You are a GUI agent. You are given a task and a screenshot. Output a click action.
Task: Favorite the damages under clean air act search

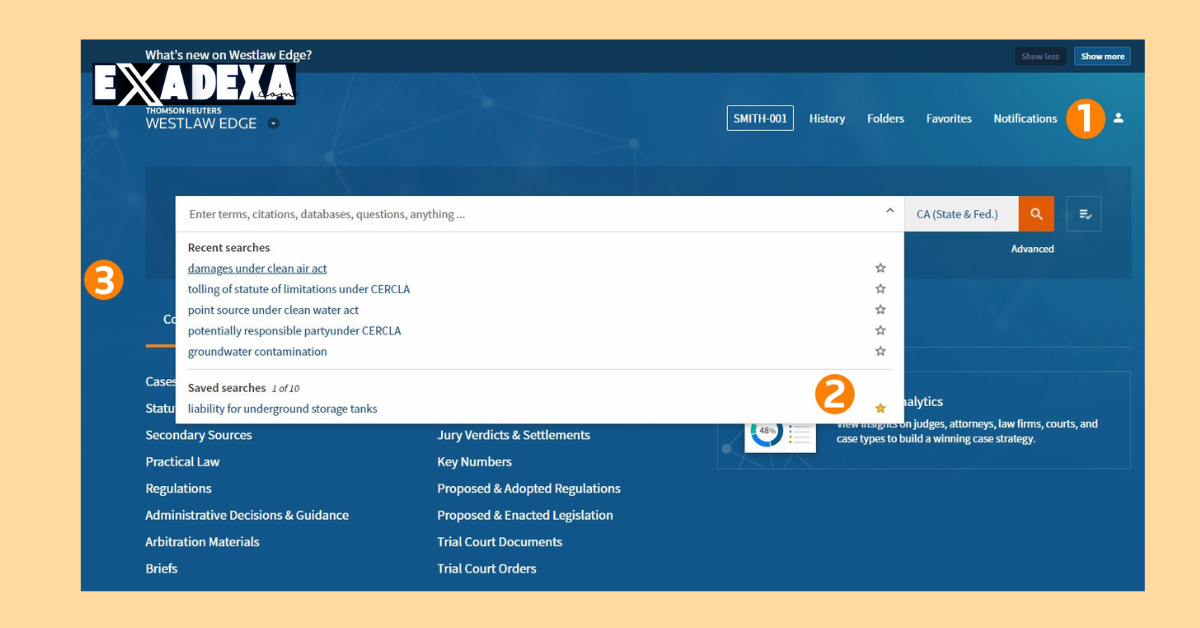(880, 267)
